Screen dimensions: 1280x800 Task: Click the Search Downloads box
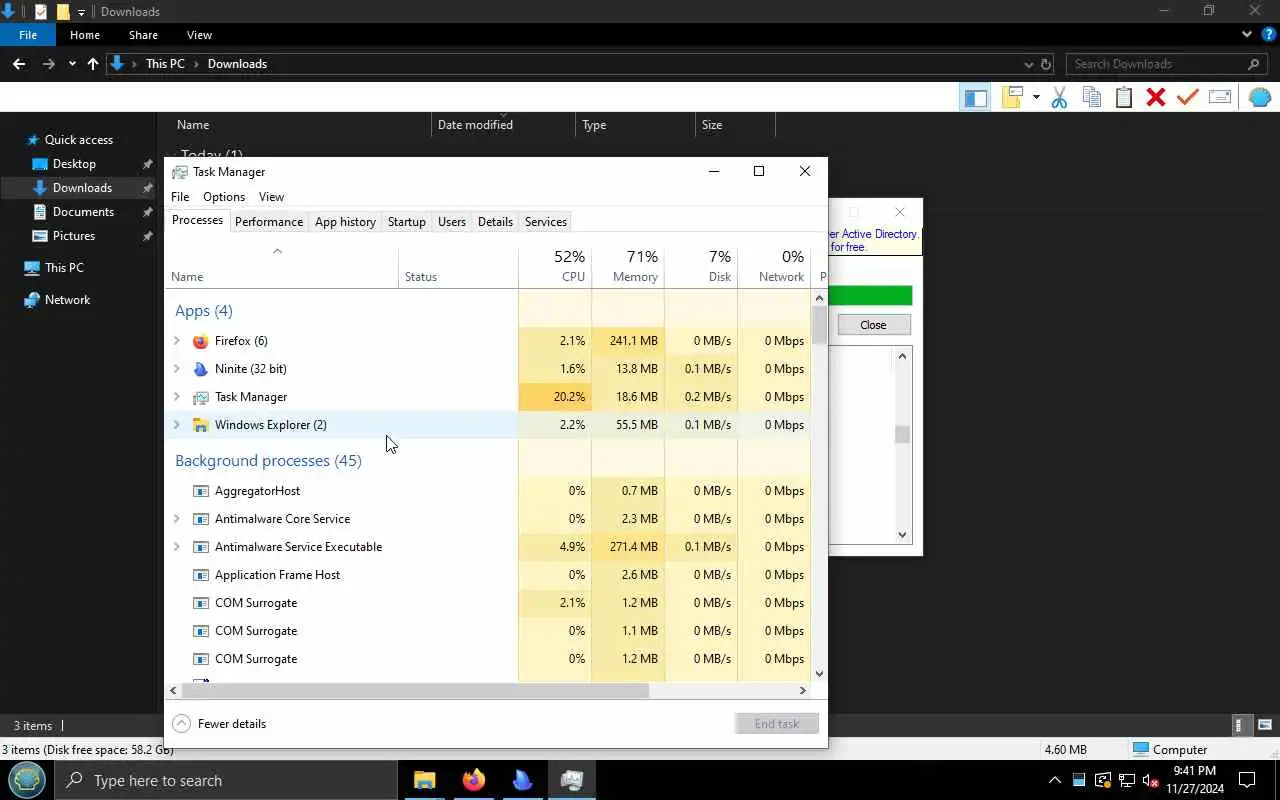click(x=1167, y=64)
